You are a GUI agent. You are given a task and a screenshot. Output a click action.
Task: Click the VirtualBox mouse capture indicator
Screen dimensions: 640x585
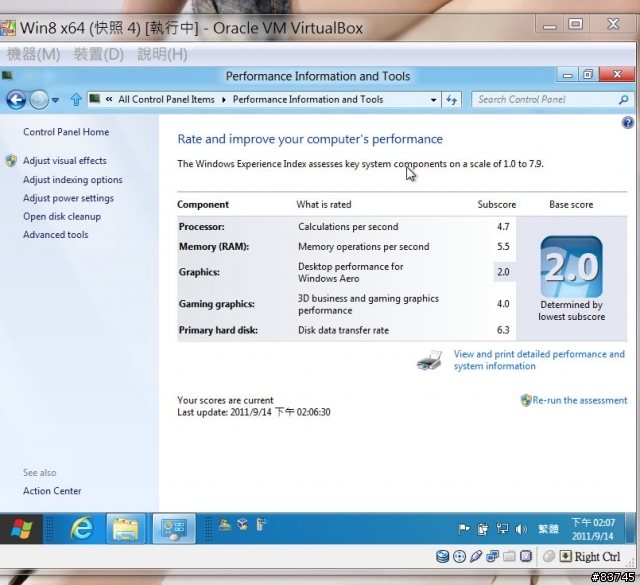tap(549, 556)
